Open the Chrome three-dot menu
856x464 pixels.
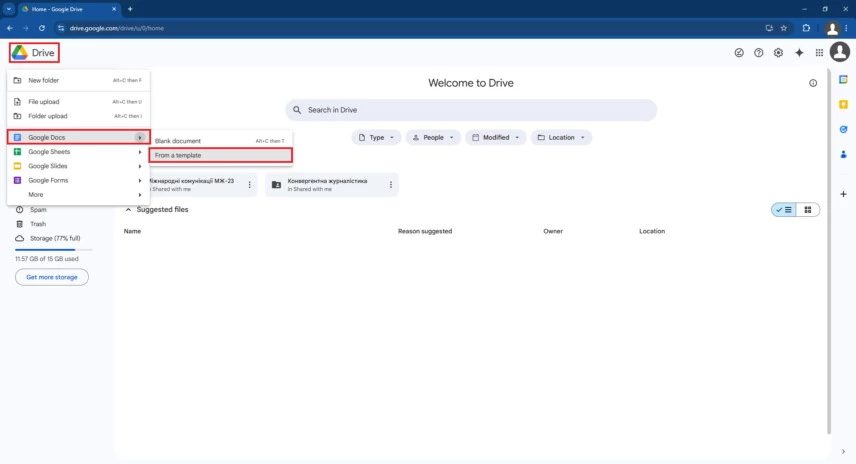tap(847, 28)
